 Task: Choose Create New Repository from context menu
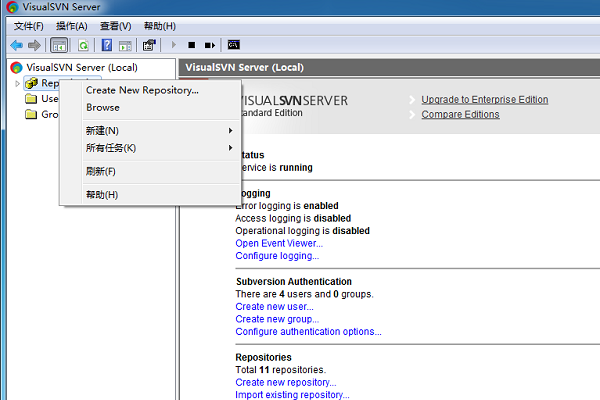[x=142, y=90]
